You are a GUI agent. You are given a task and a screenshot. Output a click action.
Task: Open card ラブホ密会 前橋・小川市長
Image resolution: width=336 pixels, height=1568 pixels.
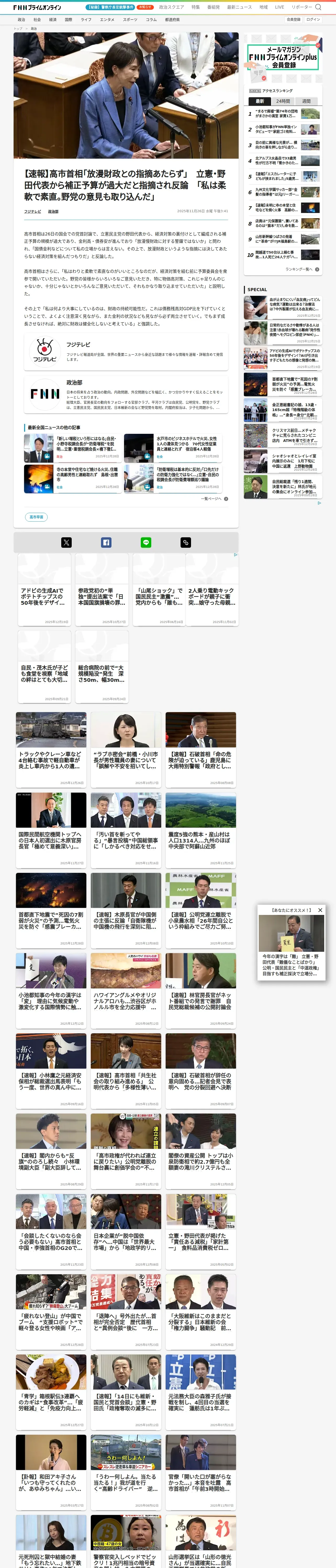[x=126, y=750]
